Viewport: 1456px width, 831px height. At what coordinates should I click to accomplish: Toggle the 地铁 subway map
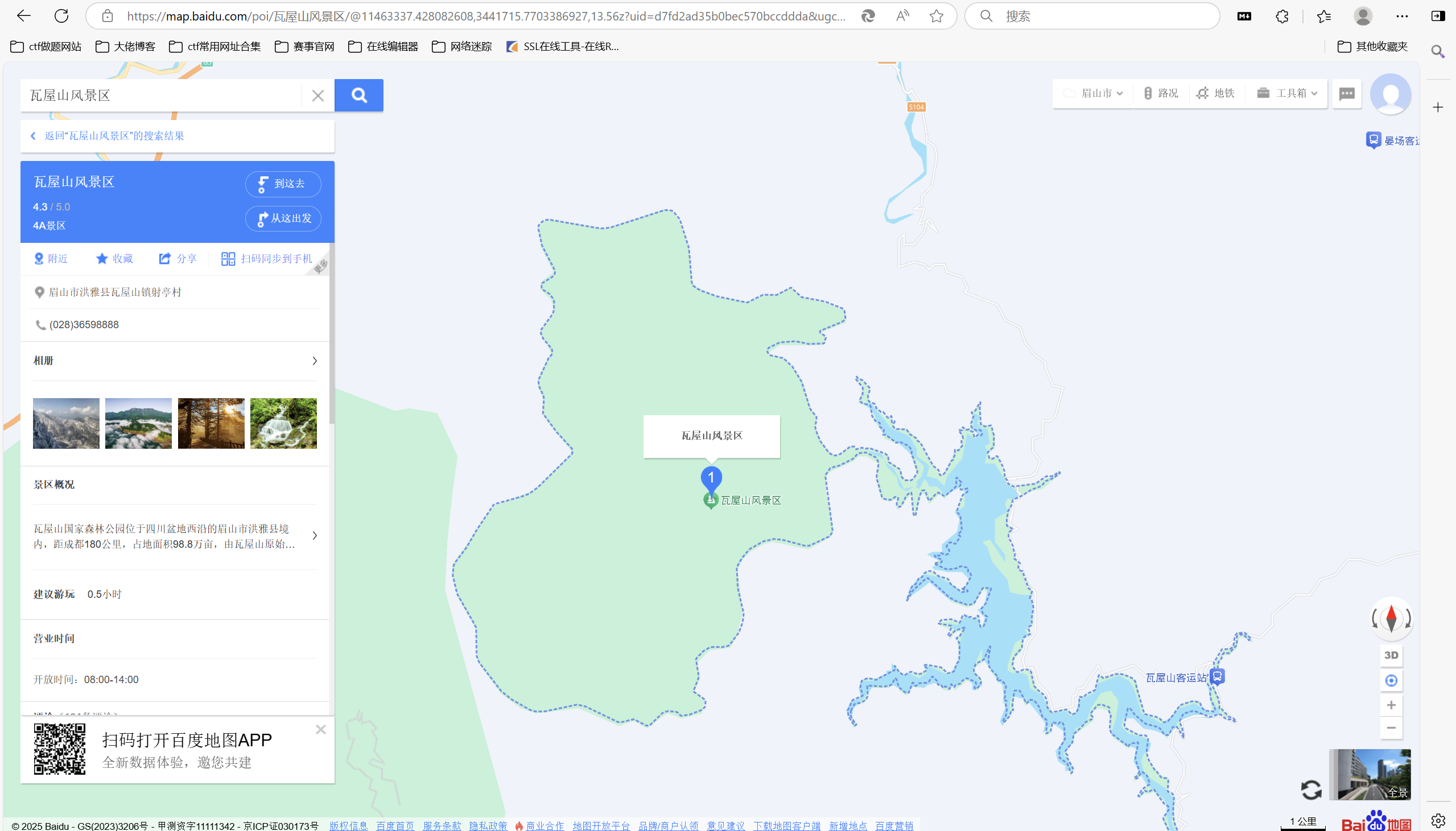[1216, 93]
